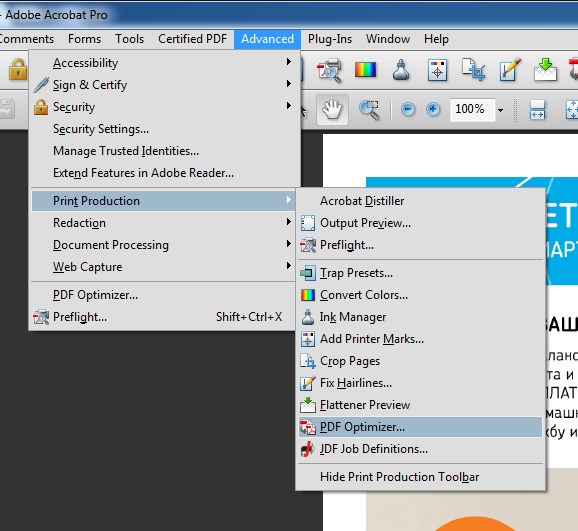Expand the Web Capture submenu
Screen dimensions: 578x531
tap(164, 267)
